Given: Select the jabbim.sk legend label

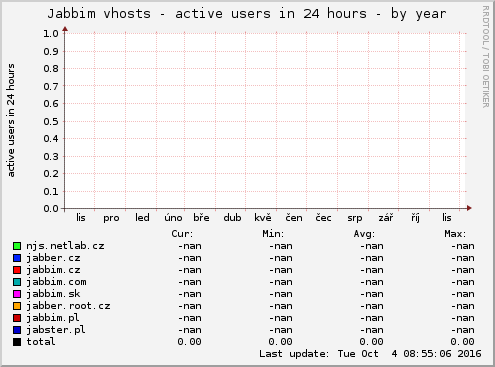Looking at the screenshot, I should point(53,294).
